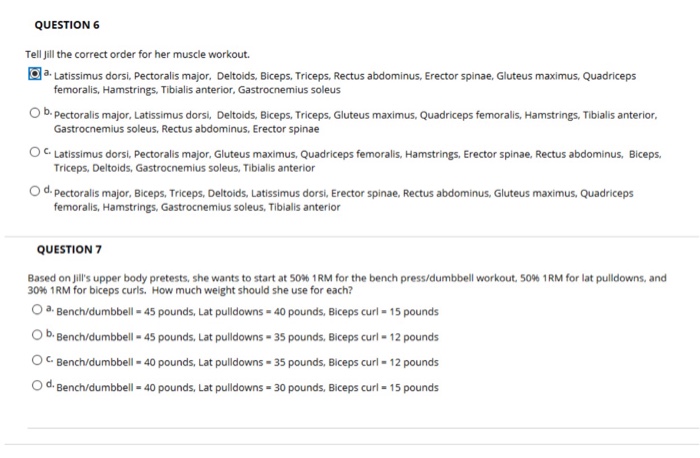Image resolution: width=700 pixels, height=458 pixels.
Task: Click prompt 'Tell Jill the correct order'
Action: coord(138,54)
